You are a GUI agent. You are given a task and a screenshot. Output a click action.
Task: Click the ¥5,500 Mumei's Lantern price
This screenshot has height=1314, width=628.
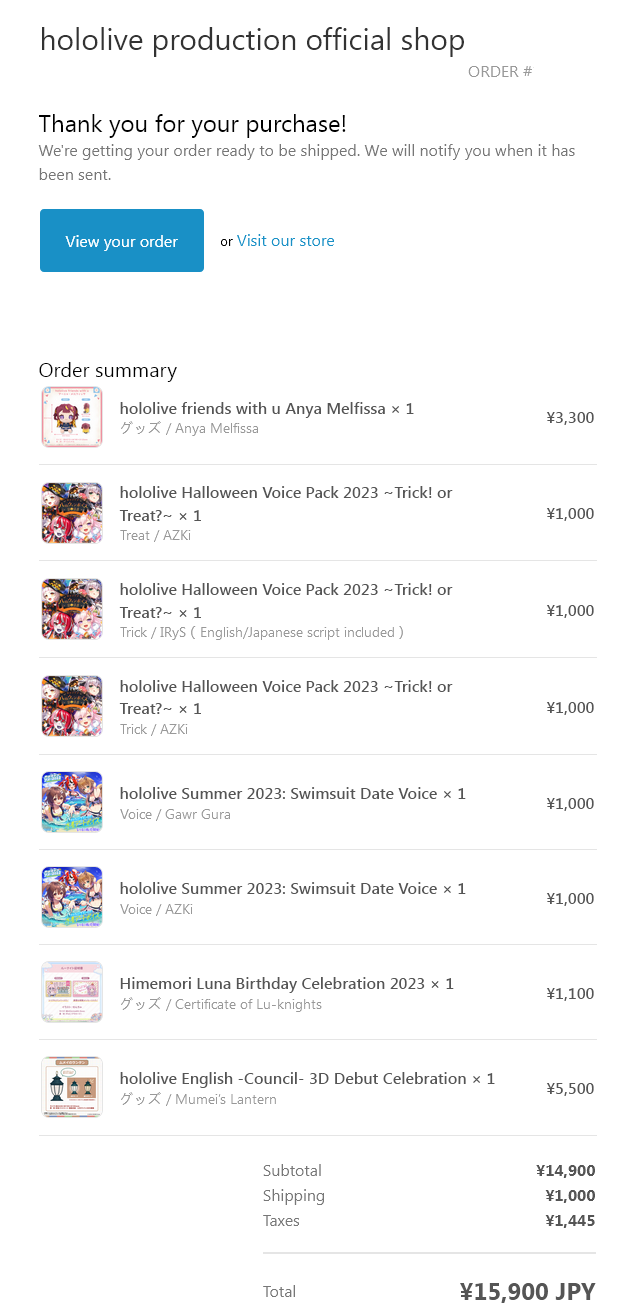coord(570,1088)
